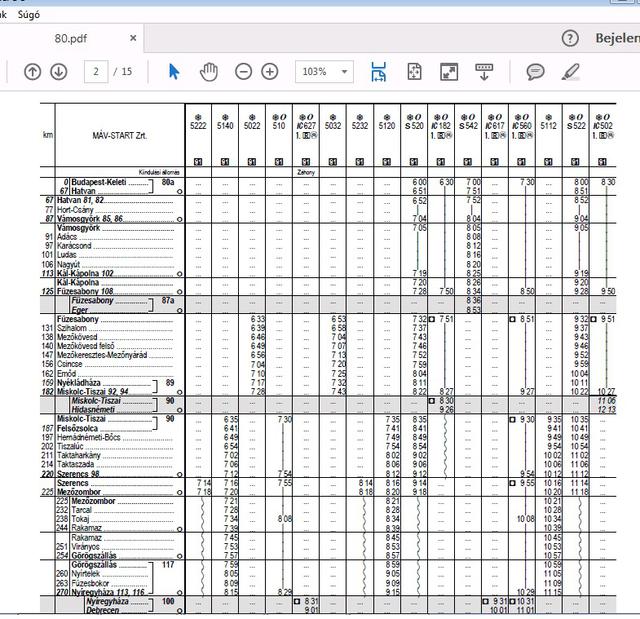Screen dimensions: 640x619
Task: Click the km column header
Action: point(48,135)
